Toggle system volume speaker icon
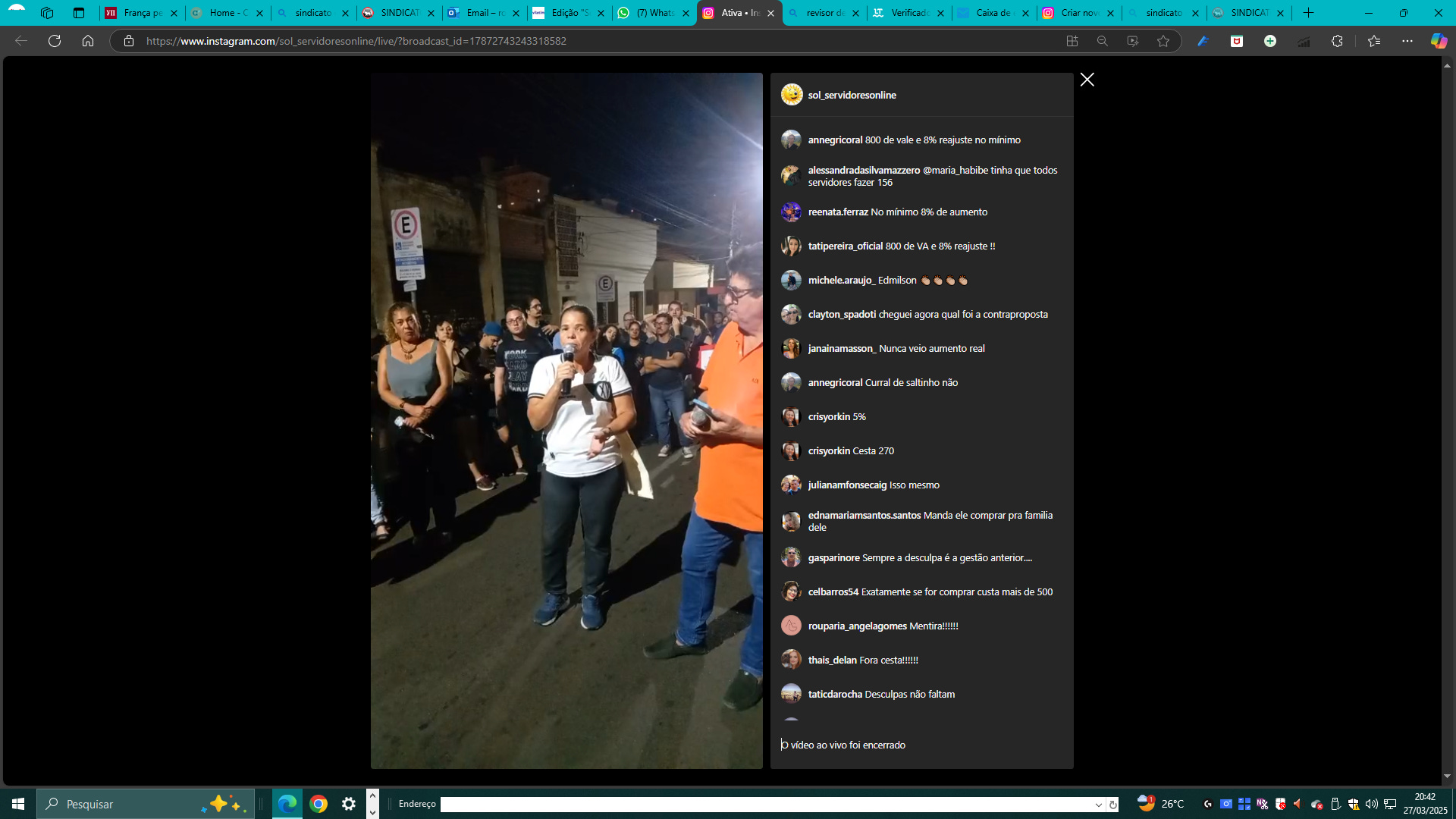This screenshot has width=1456, height=819. [1371, 804]
